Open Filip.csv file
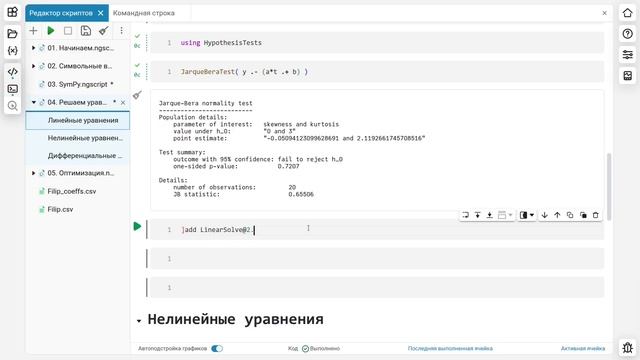The height and width of the screenshot is (360, 640). click(x=60, y=209)
